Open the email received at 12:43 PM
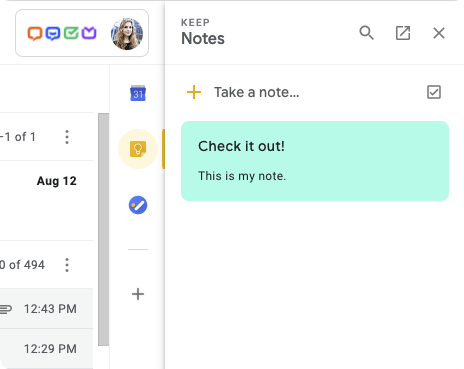This screenshot has width=464, height=369. tap(46, 309)
